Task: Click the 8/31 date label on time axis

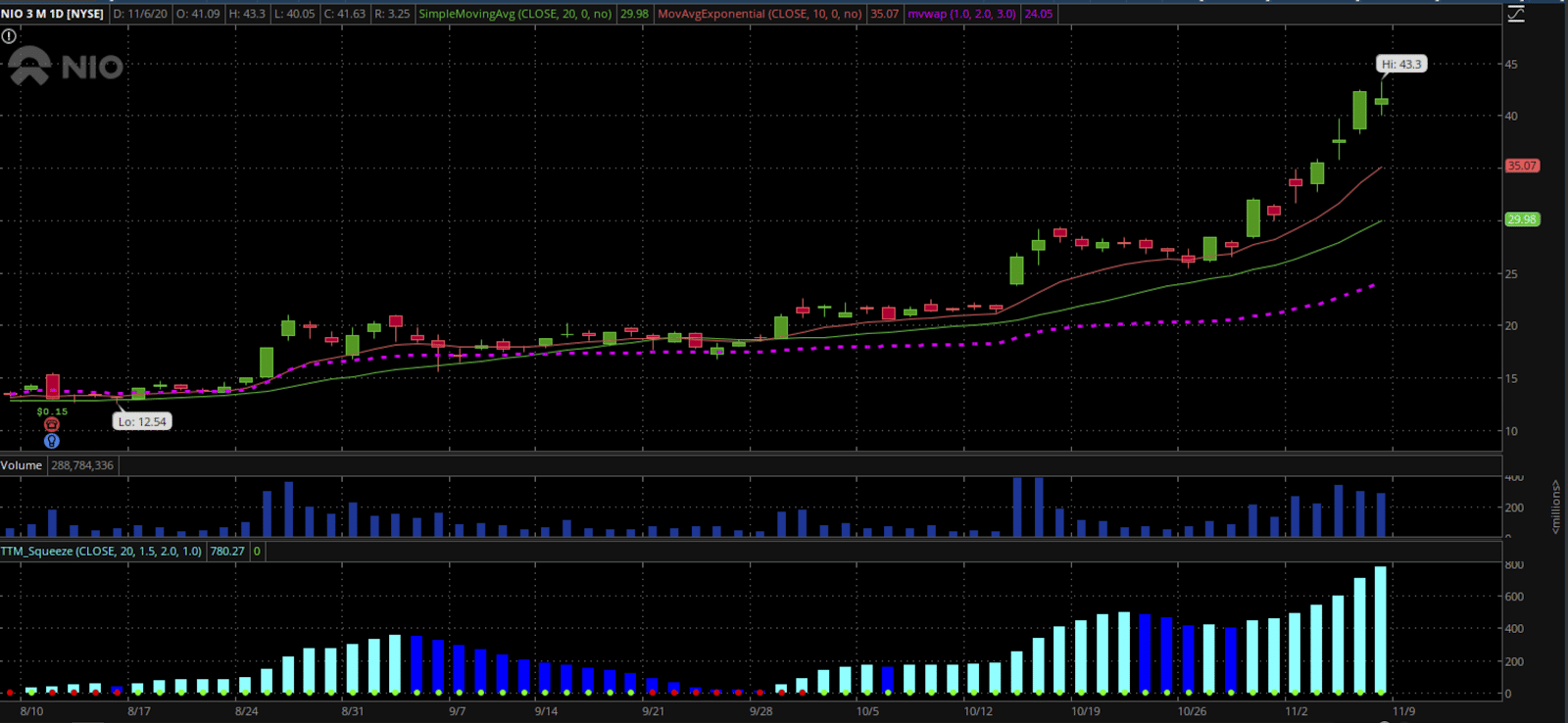Action: click(x=352, y=711)
